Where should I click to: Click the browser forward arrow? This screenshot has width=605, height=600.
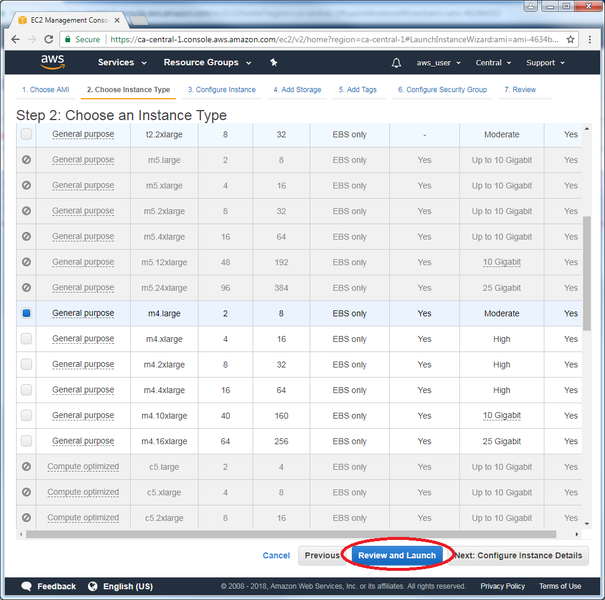click(x=32, y=39)
